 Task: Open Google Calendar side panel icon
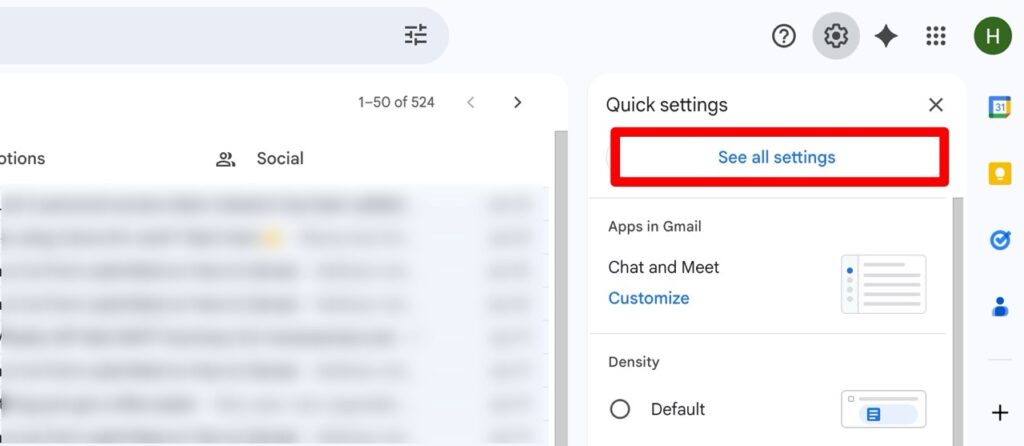[x=999, y=107]
